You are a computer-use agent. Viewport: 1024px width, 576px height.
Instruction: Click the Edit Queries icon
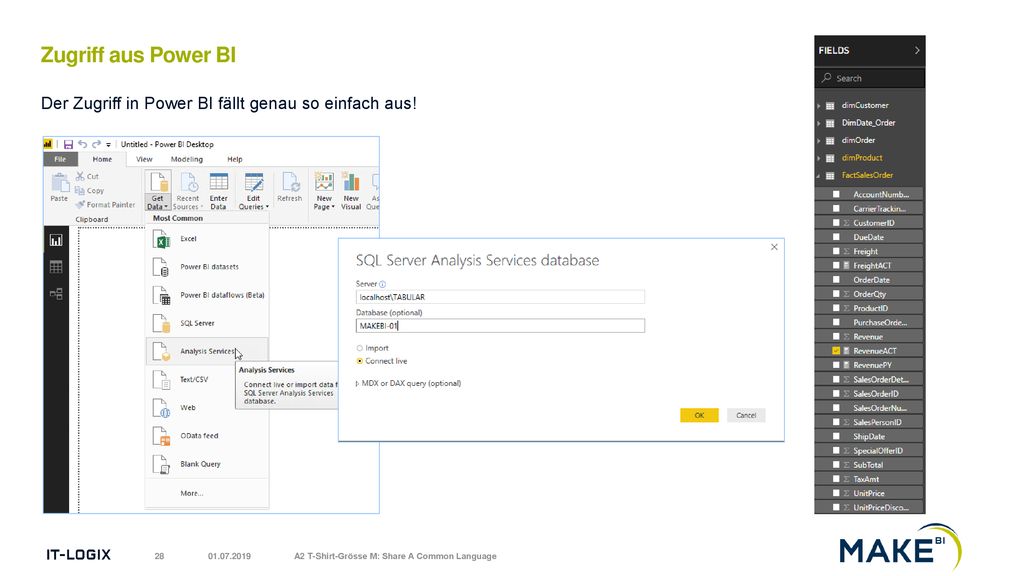(x=253, y=182)
